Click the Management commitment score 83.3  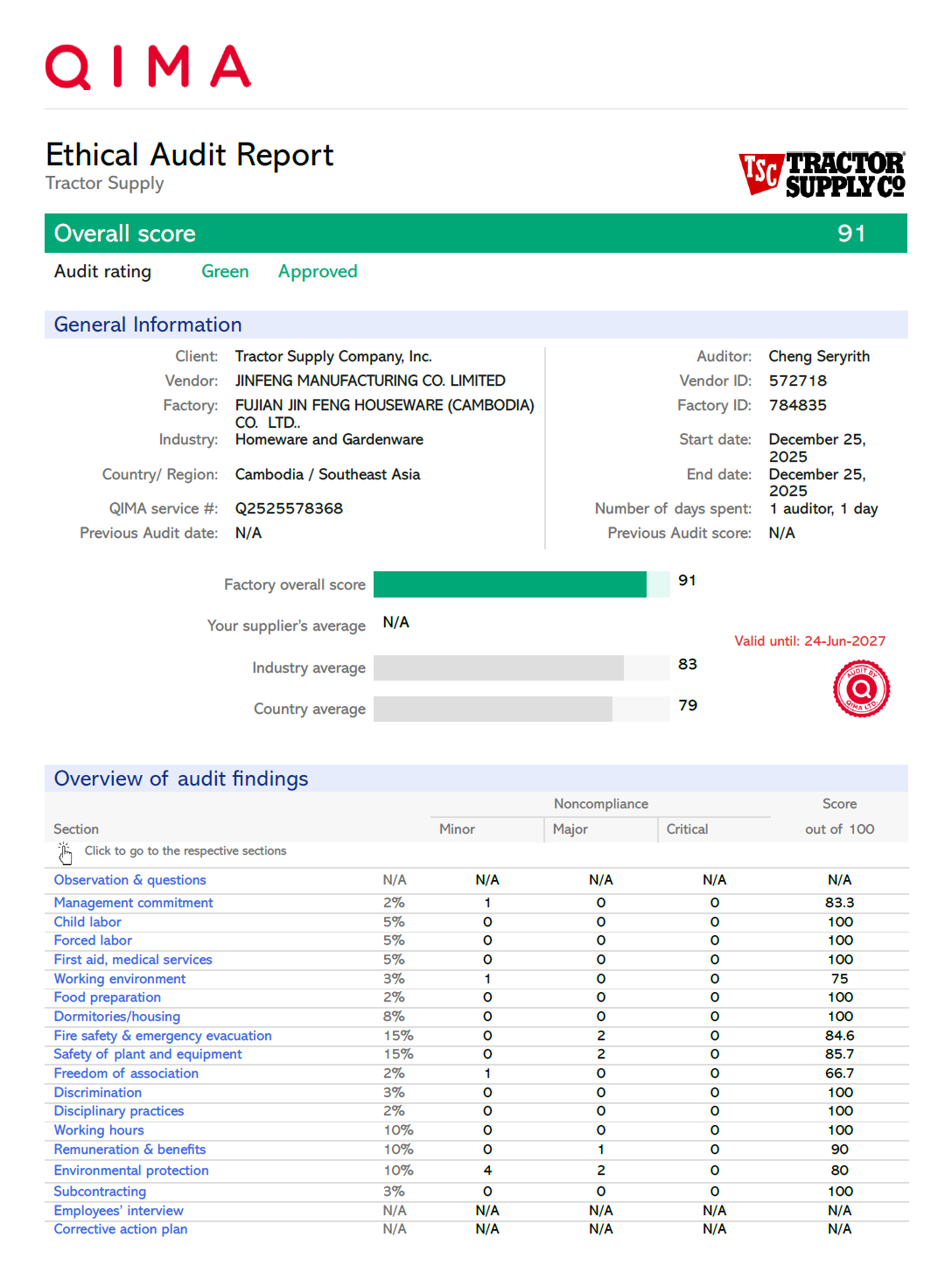(x=840, y=903)
